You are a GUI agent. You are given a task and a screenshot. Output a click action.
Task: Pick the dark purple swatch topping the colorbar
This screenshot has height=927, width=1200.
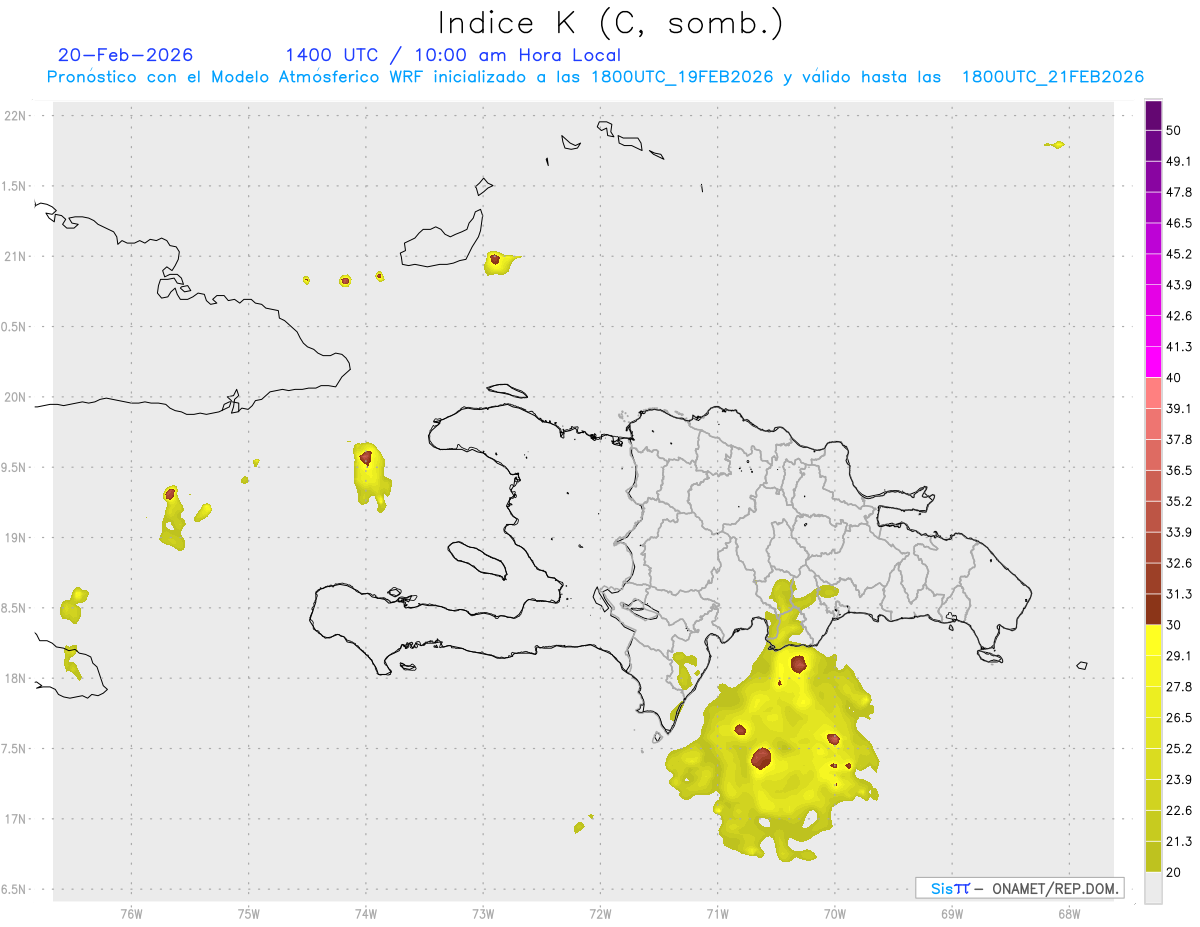[1153, 115]
